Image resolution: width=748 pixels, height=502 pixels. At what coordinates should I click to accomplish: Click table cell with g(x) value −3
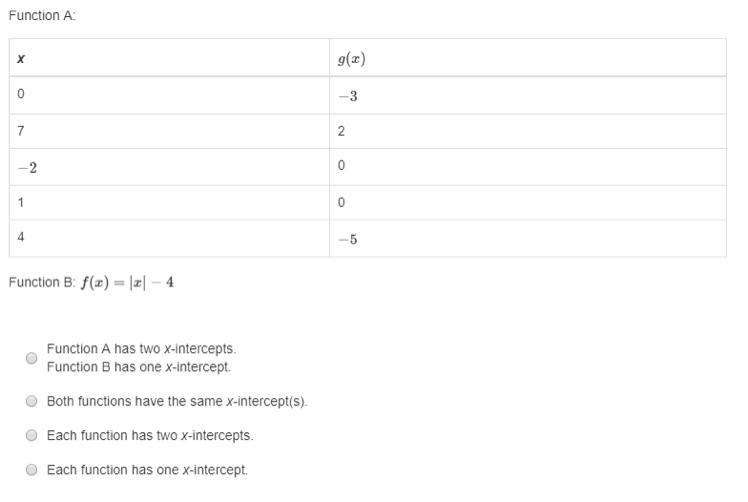(x=528, y=95)
